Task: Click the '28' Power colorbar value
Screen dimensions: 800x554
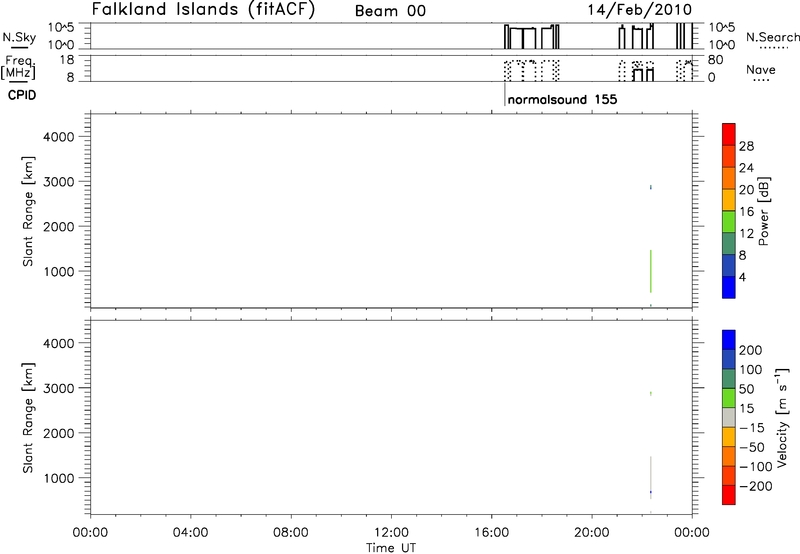Action: point(746,146)
